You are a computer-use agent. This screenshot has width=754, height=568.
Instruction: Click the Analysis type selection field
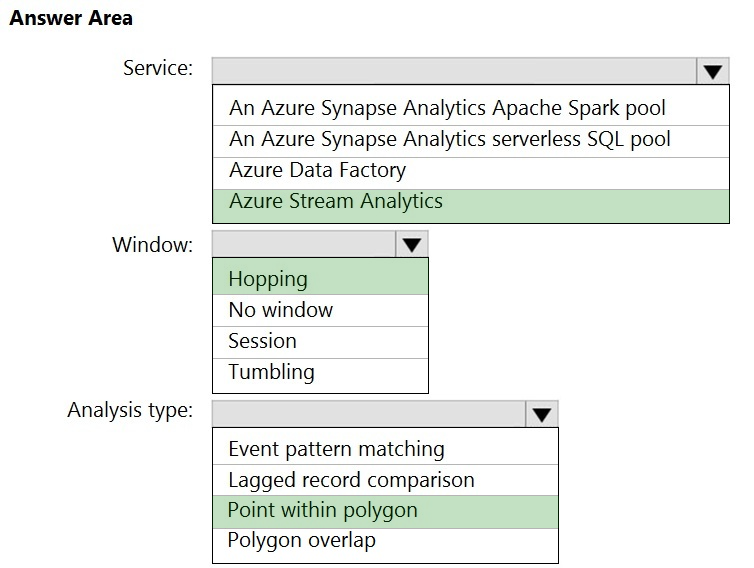[x=368, y=414]
